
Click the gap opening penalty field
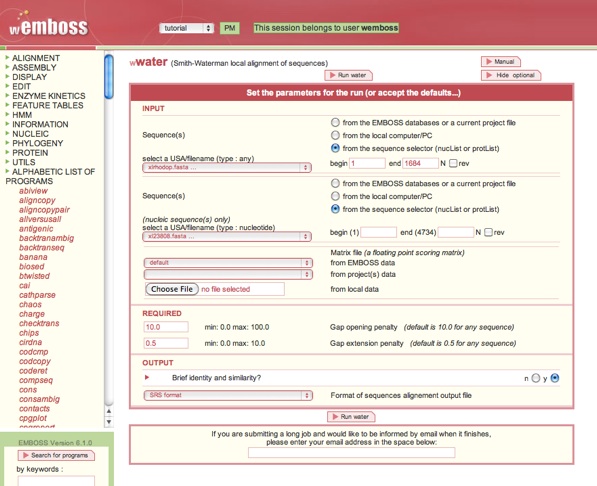(x=166, y=327)
